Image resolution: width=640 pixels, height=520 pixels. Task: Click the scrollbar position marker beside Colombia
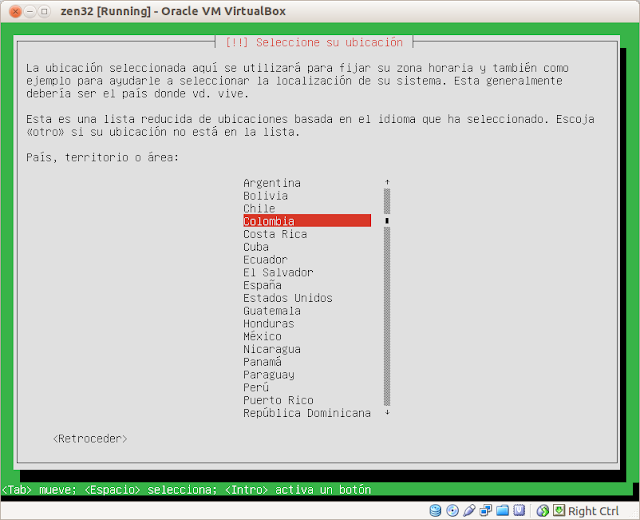click(387, 221)
